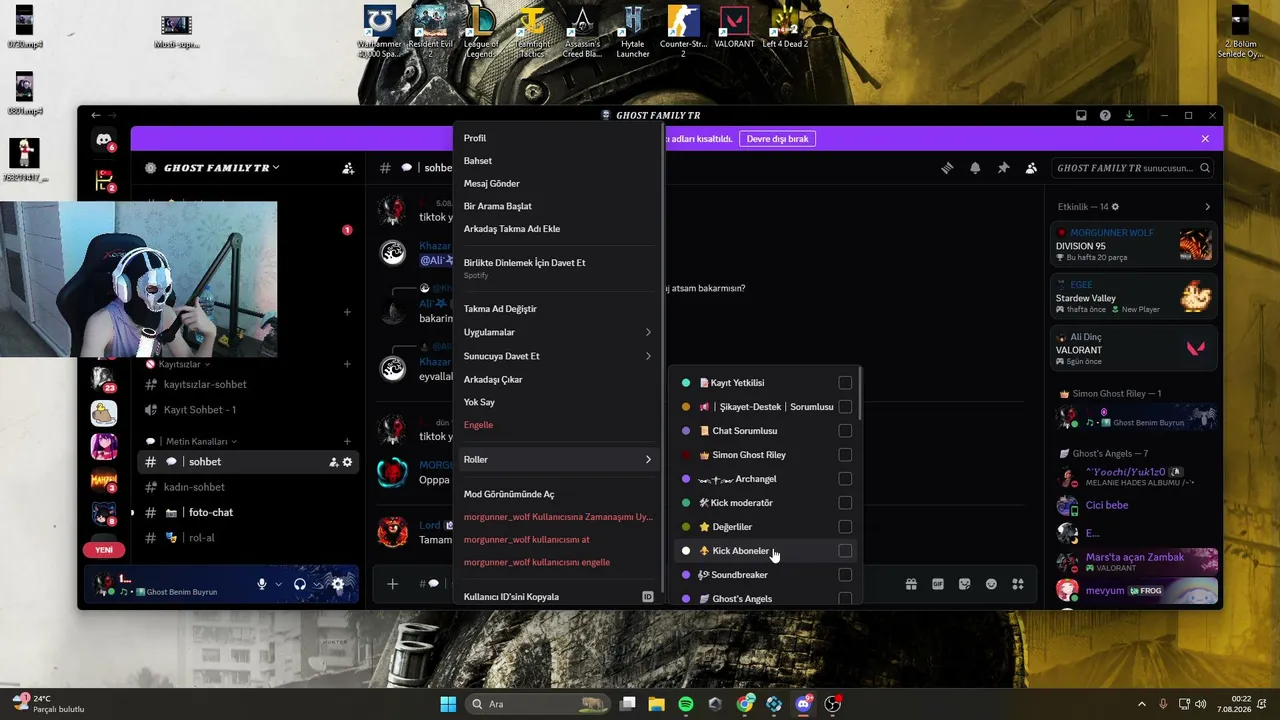Open the gift icon in message bar

pyautogui.click(x=911, y=584)
